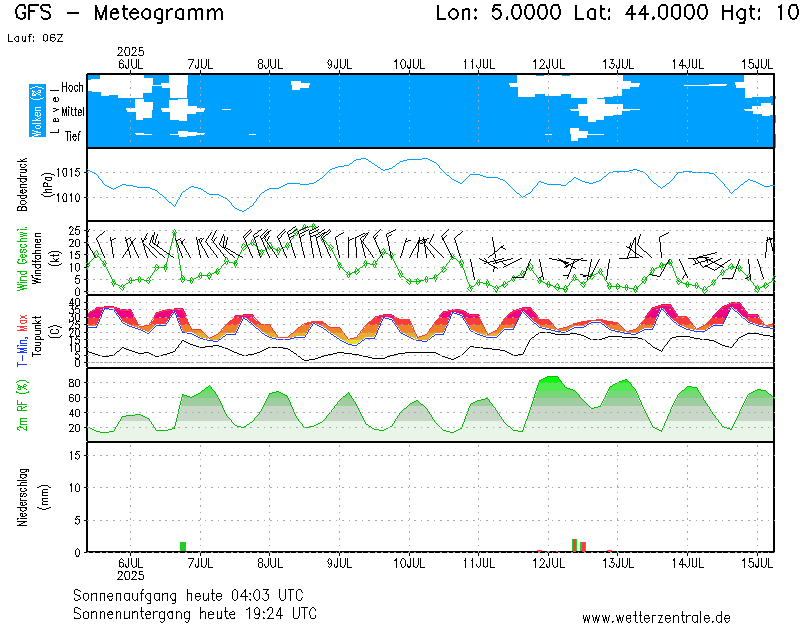This screenshot has height=625, width=800.
Task: Click the 'Mittel' cloud level label
Action: (72, 112)
